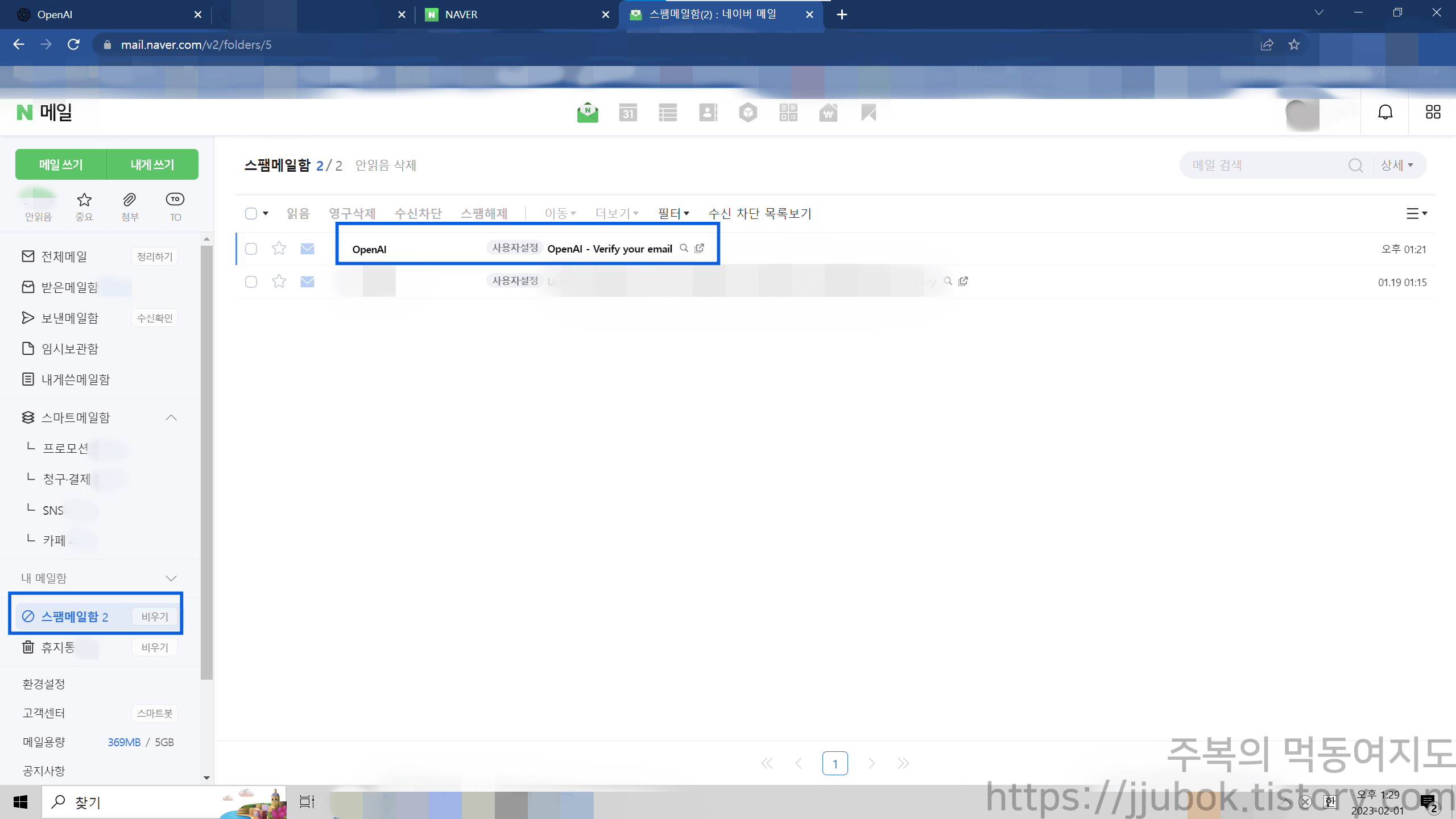The width and height of the screenshot is (1456, 819).
Task: Star the OpenAI verify email message
Action: click(x=279, y=249)
